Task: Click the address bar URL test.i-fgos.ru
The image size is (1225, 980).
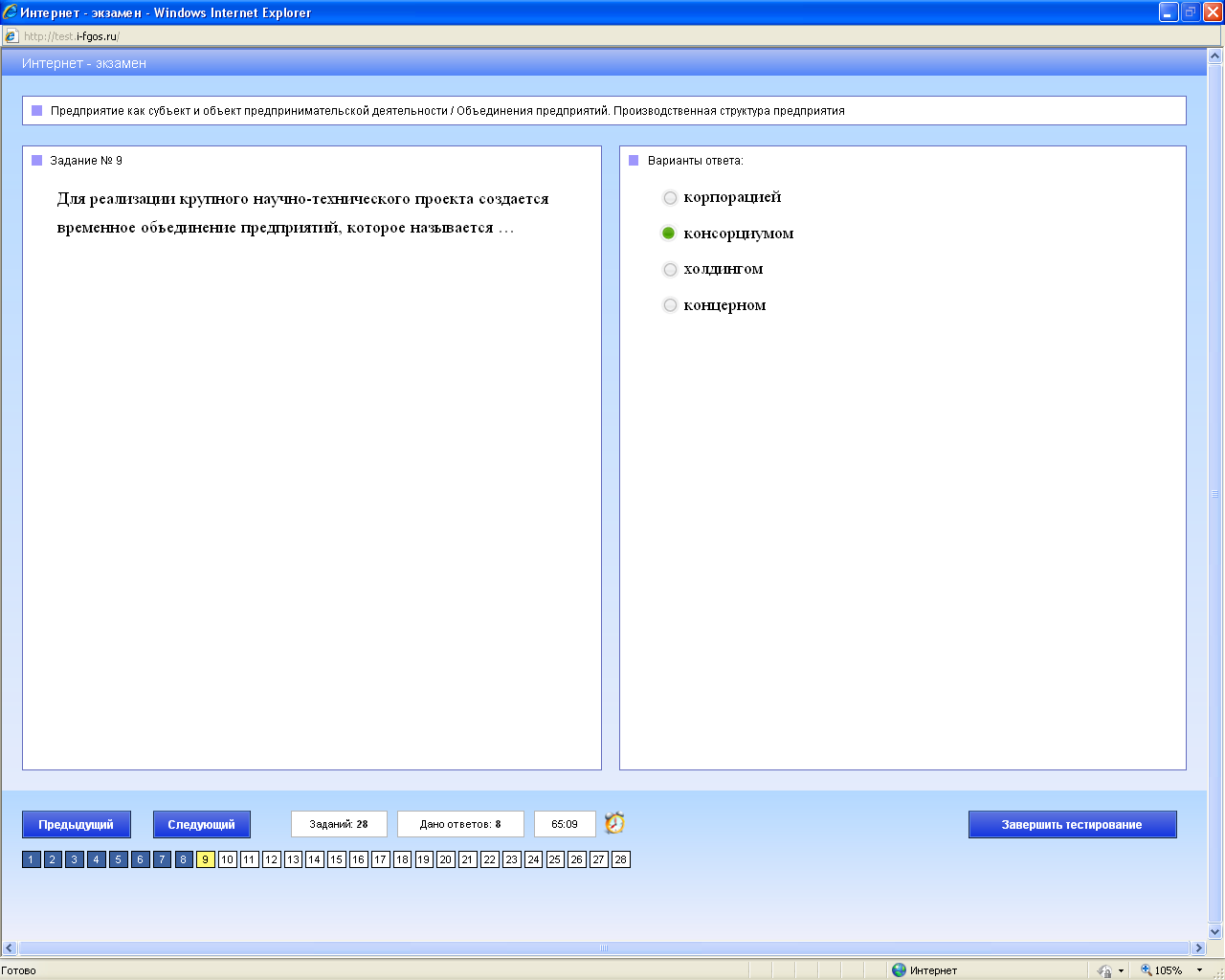Action: [x=71, y=36]
